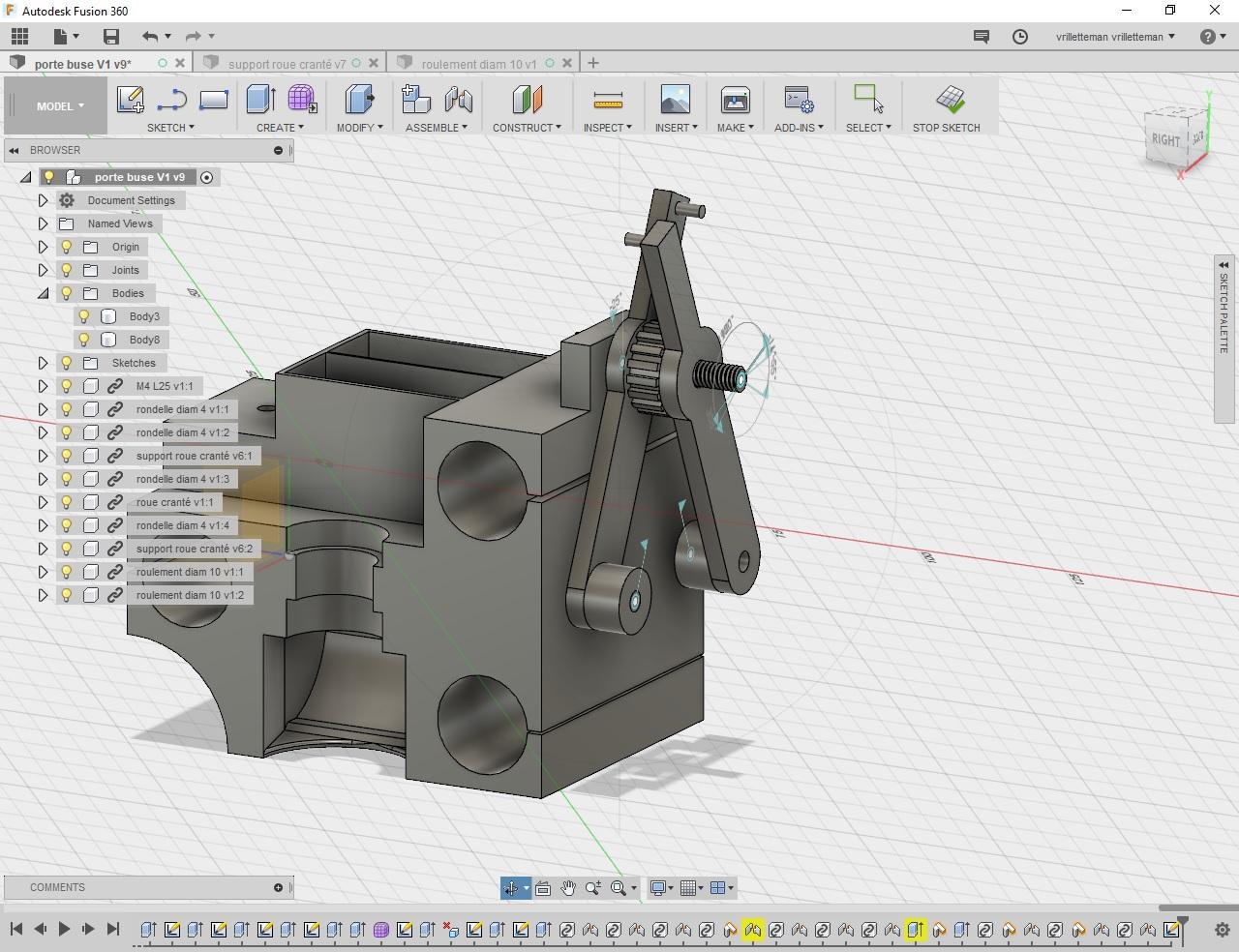
Task: Expand the Comments panel plus button
Action: [279, 887]
